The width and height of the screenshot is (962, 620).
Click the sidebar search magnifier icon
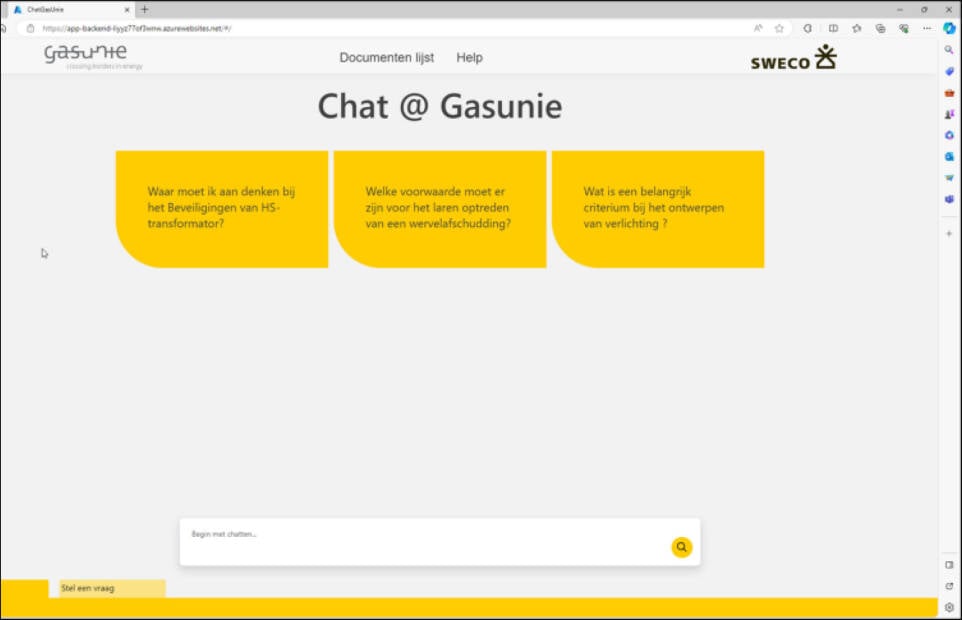(949, 49)
